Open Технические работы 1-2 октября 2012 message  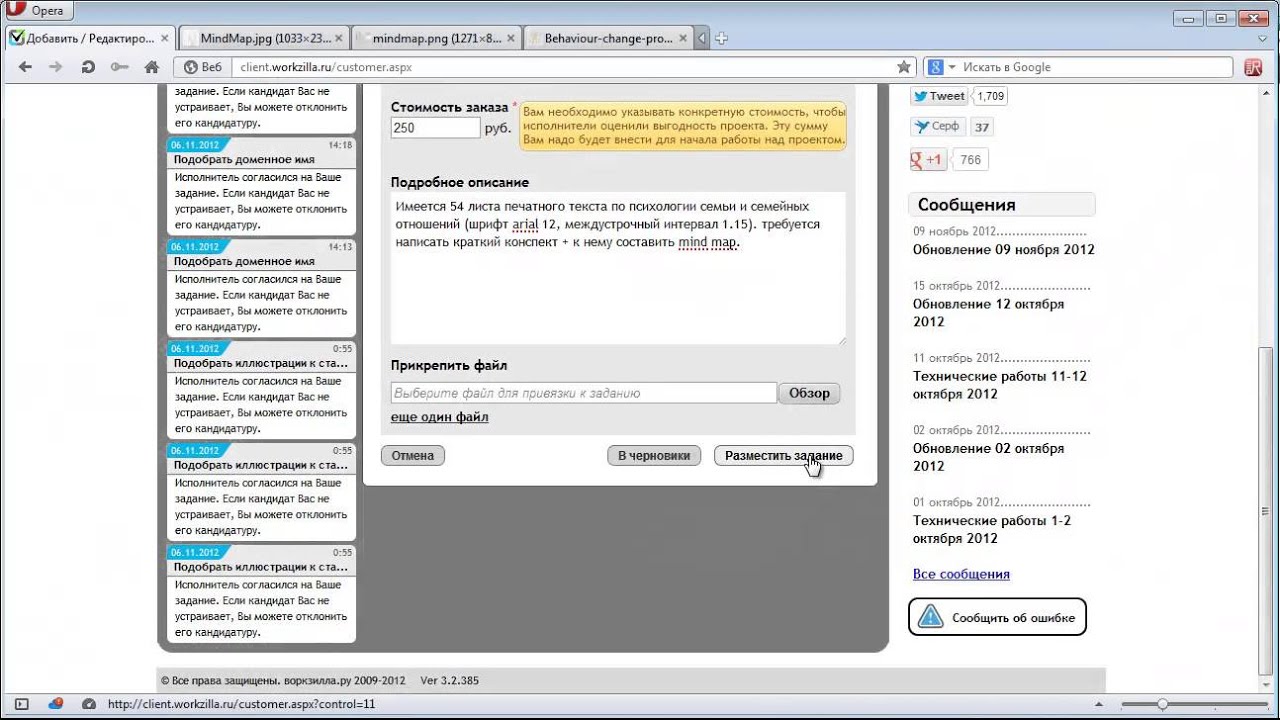click(992, 529)
